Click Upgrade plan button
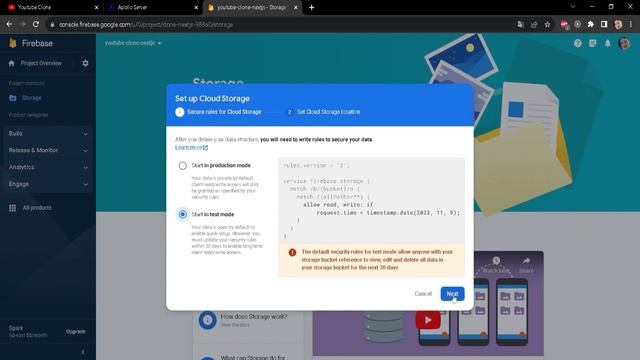 click(76, 331)
